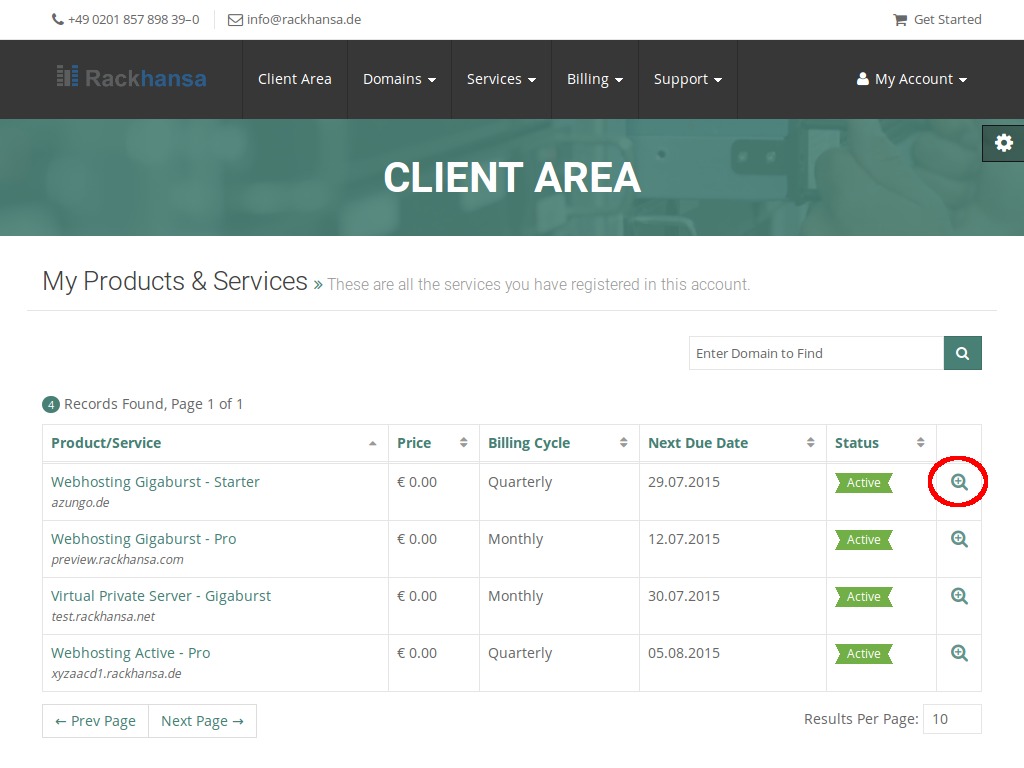This screenshot has width=1024, height=768.
Task: Click the € 0.00 price for azungo.de
Action: tap(417, 482)
